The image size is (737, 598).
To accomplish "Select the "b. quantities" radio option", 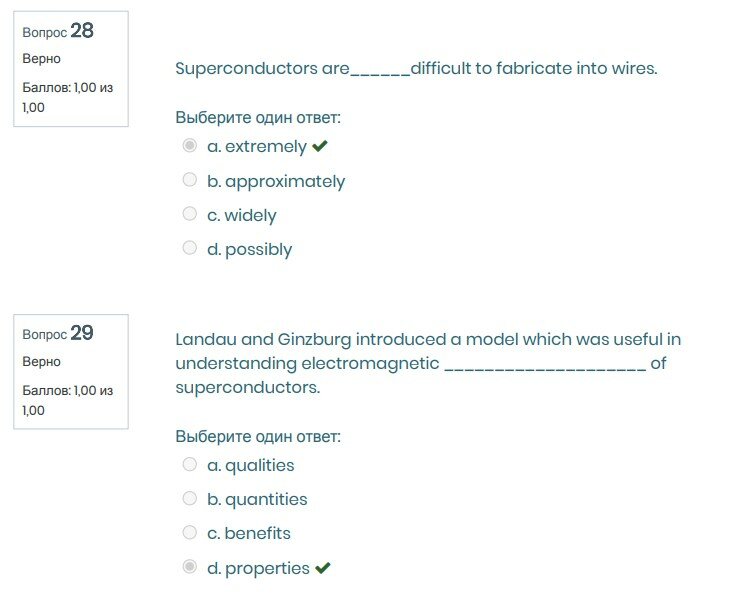I will [x=190, y=498].
